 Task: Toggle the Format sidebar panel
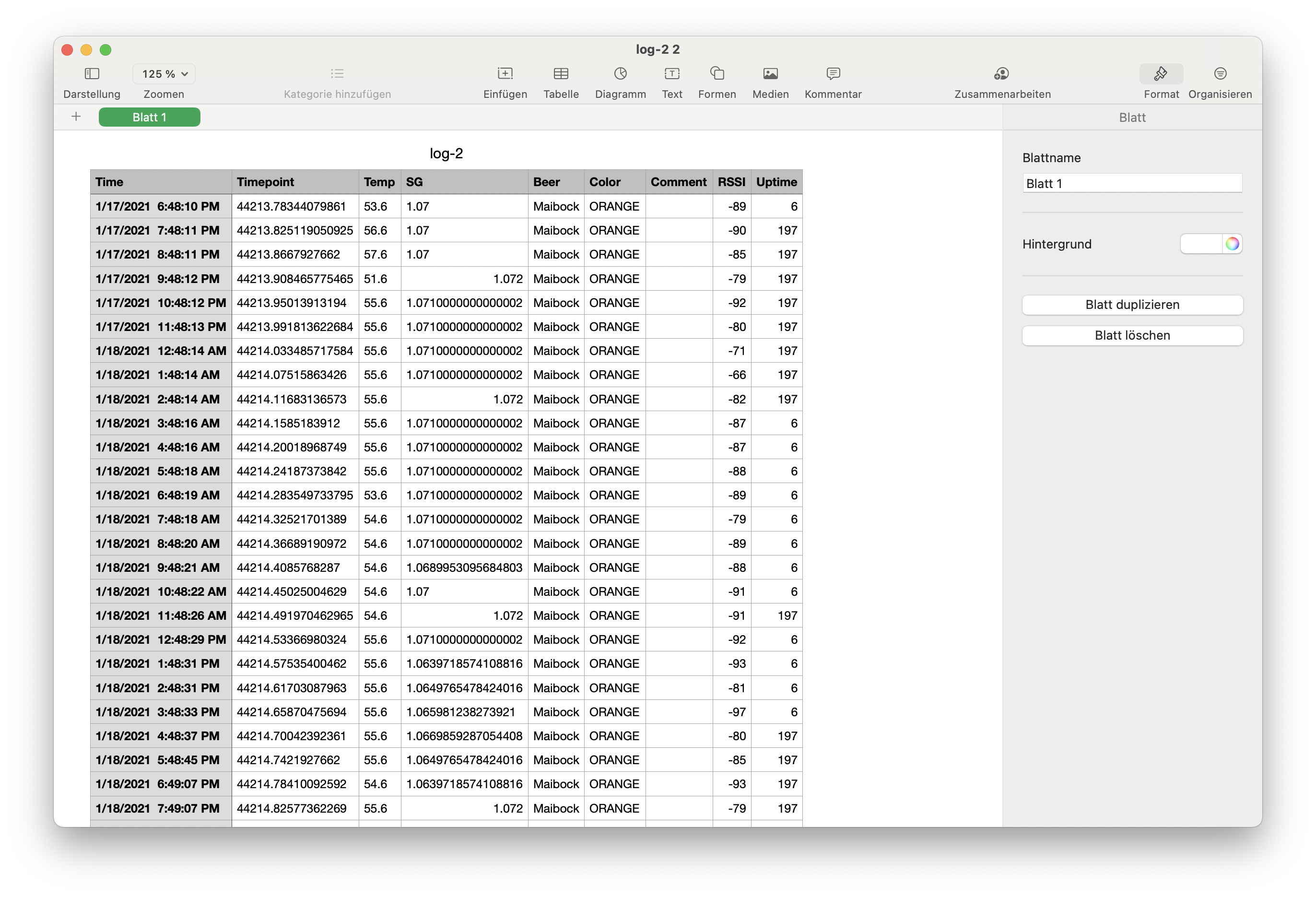click(1161, 74)
